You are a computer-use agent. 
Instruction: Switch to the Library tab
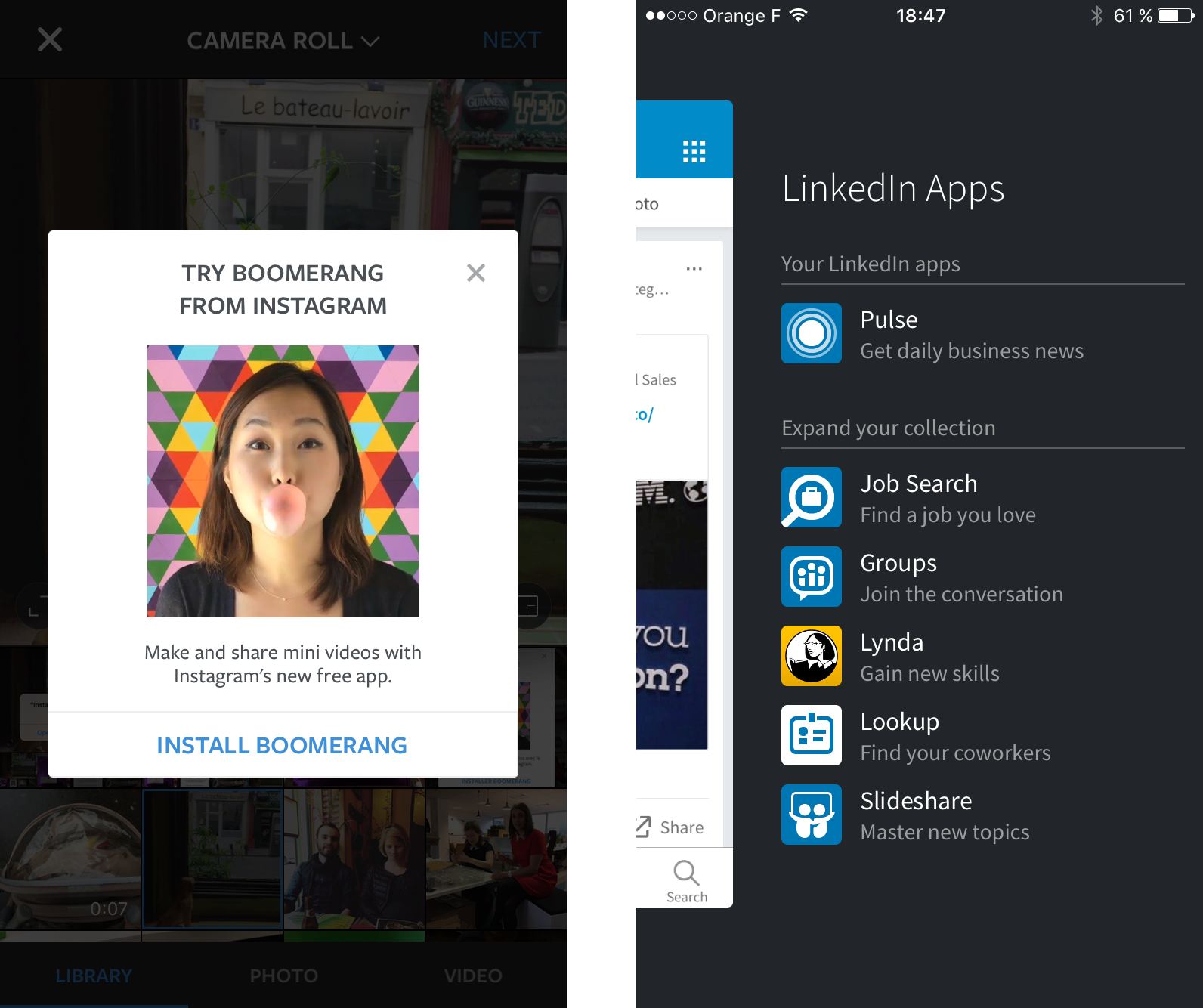94,976
